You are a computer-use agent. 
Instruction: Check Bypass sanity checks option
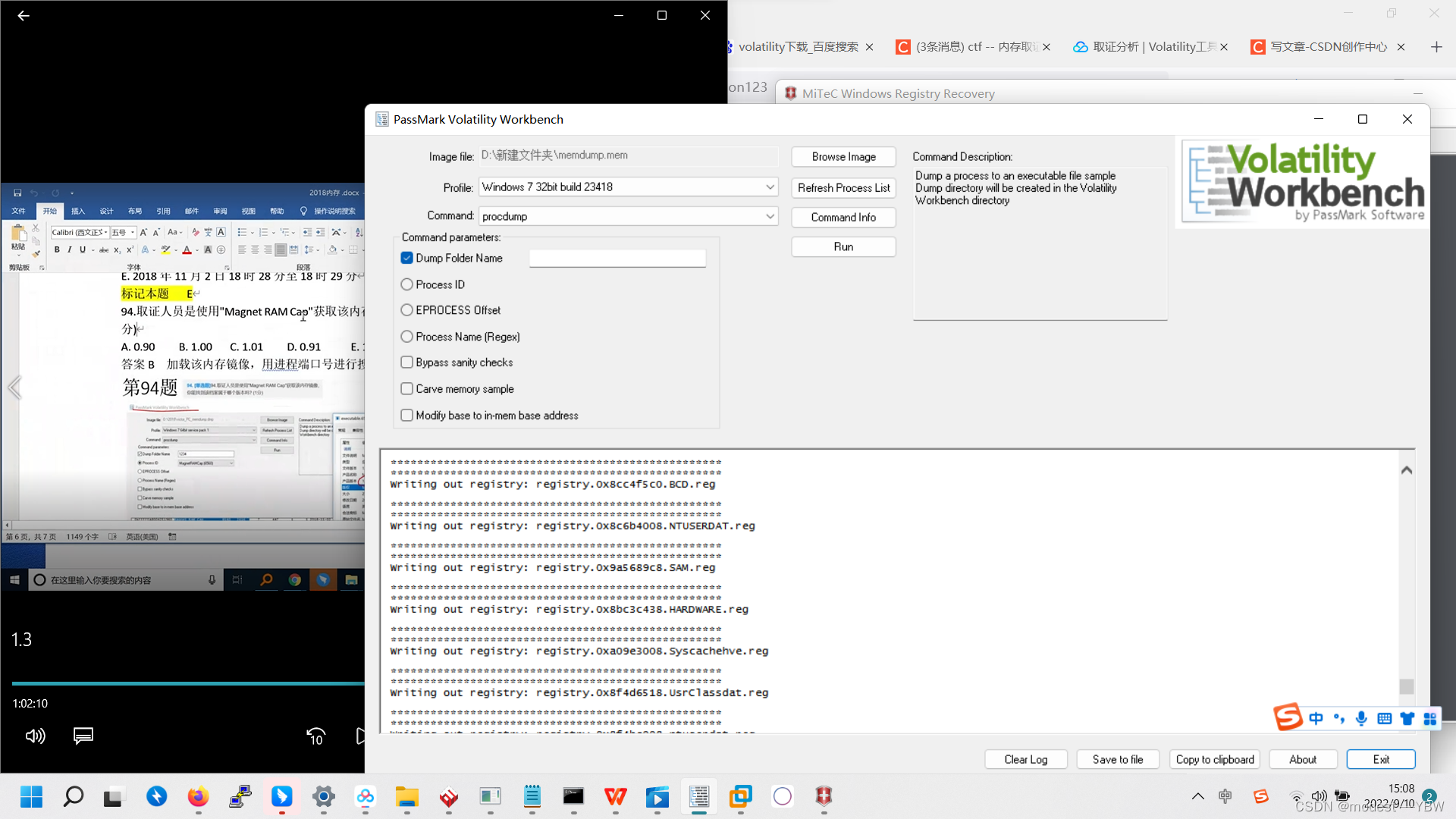tap(407, 362)
